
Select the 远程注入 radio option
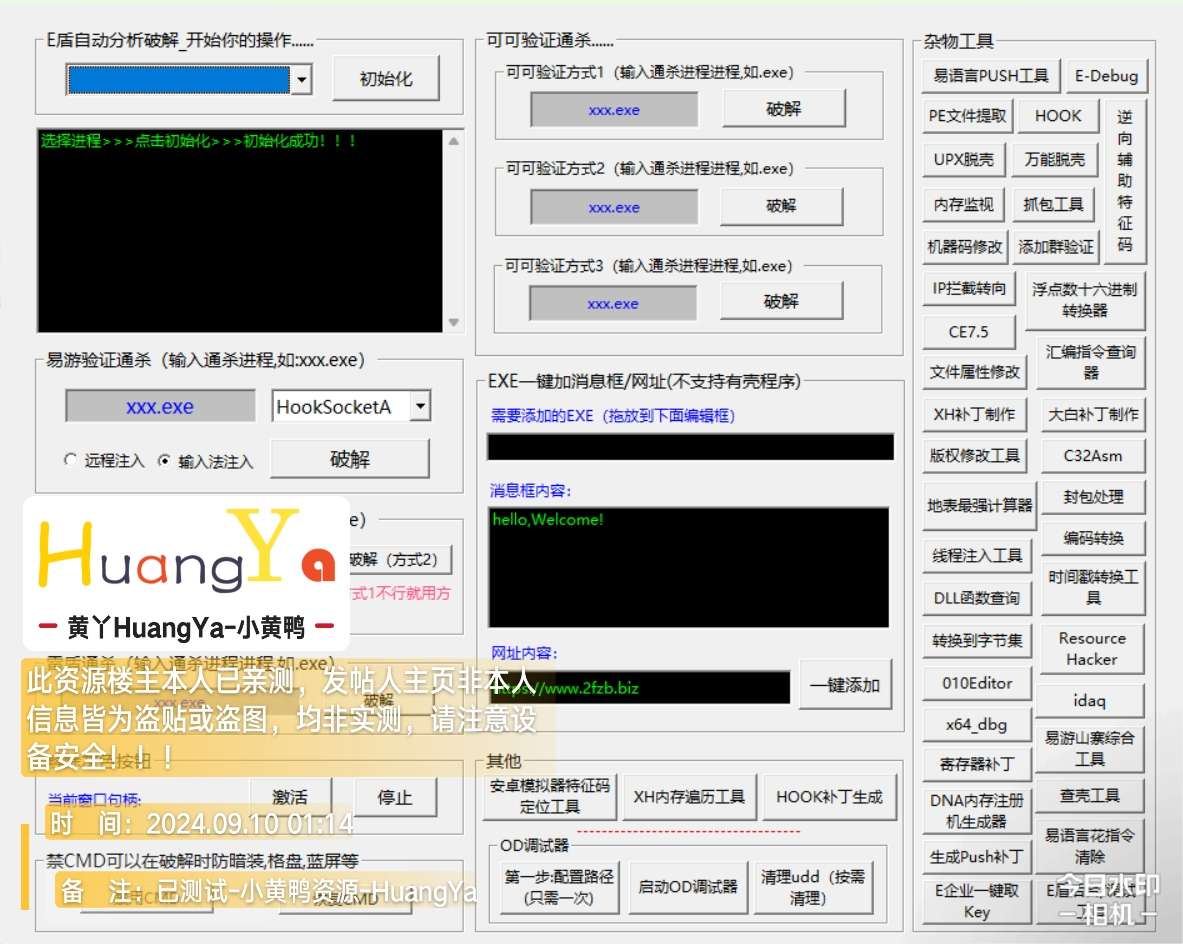[x=104, y=460]
